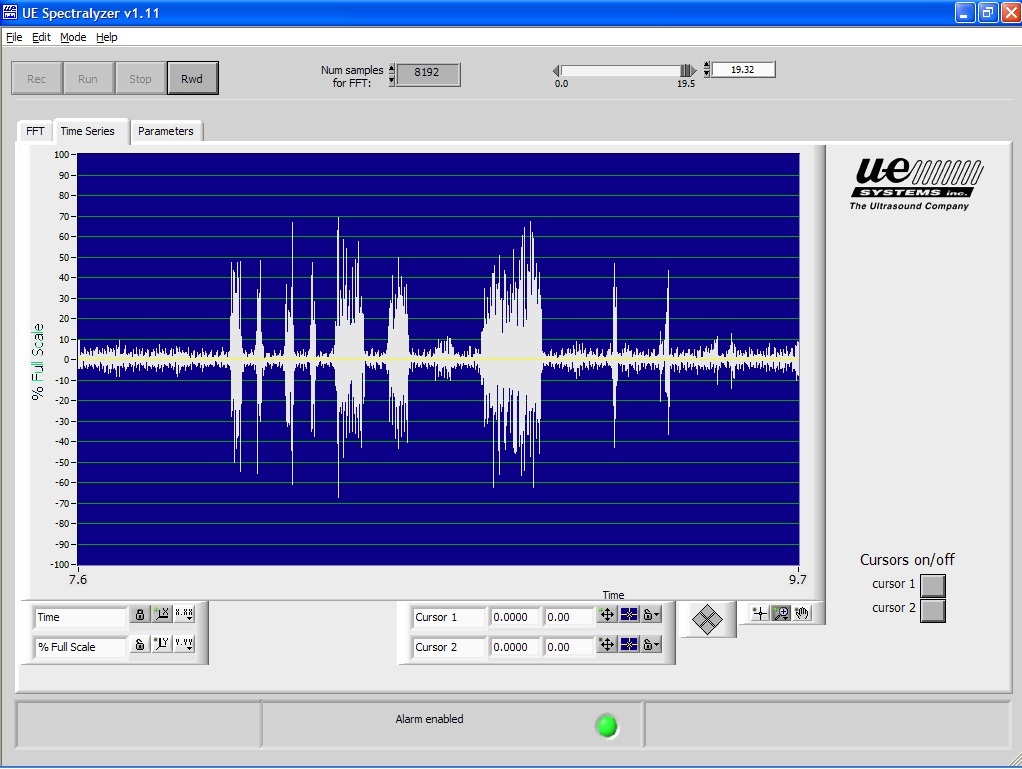Click the Num samples for FFT field
1022x769 pixels.
click(x=428, y=73)
